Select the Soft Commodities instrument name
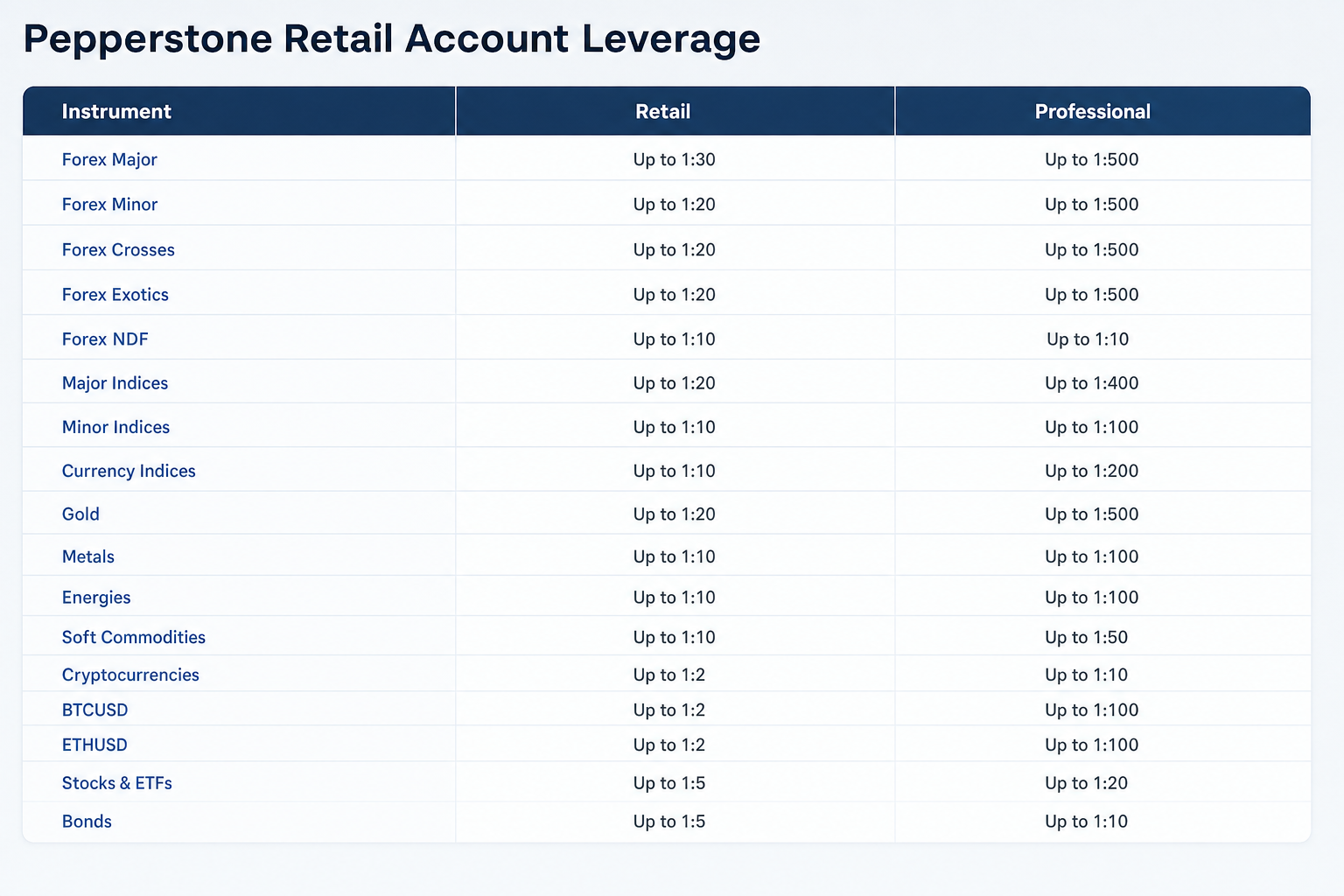 (134, 637)
